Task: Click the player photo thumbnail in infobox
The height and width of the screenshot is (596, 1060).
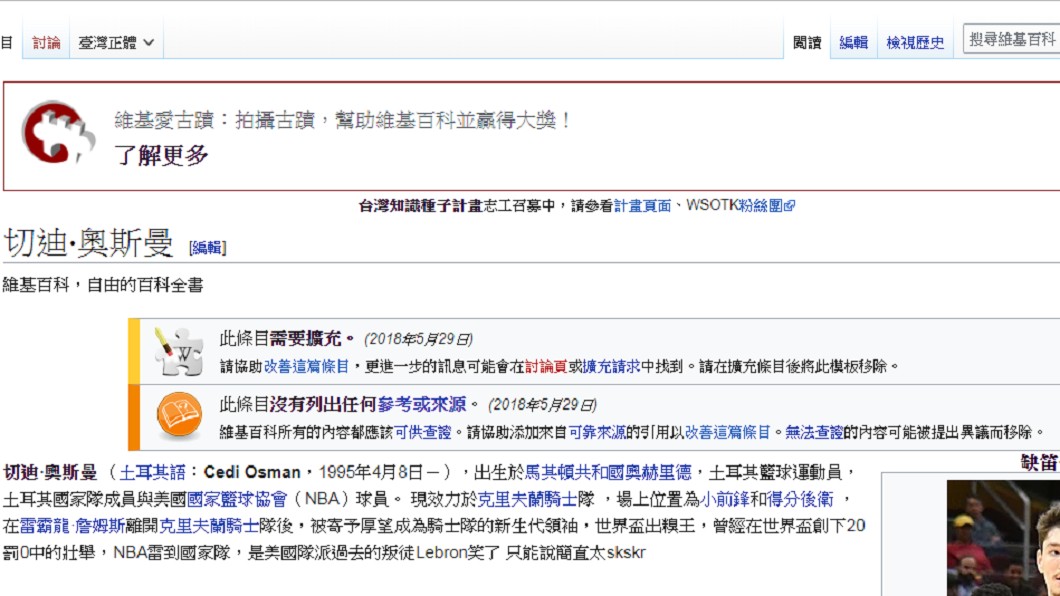Action: [x=1003, y=538]
